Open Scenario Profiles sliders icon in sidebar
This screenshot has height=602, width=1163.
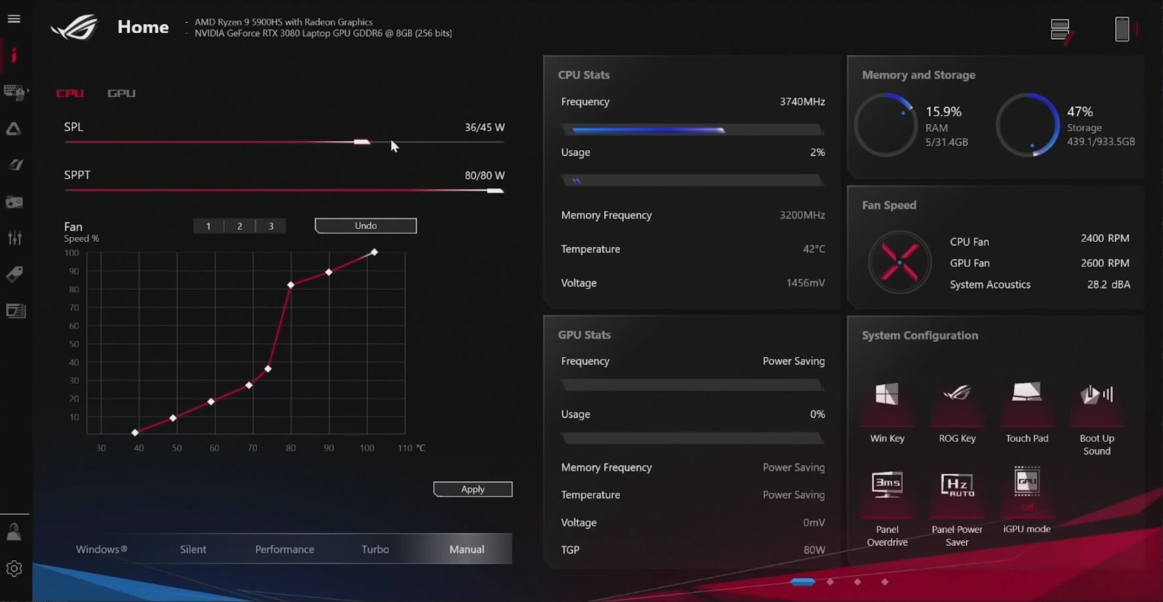click(x=14, y=238)
